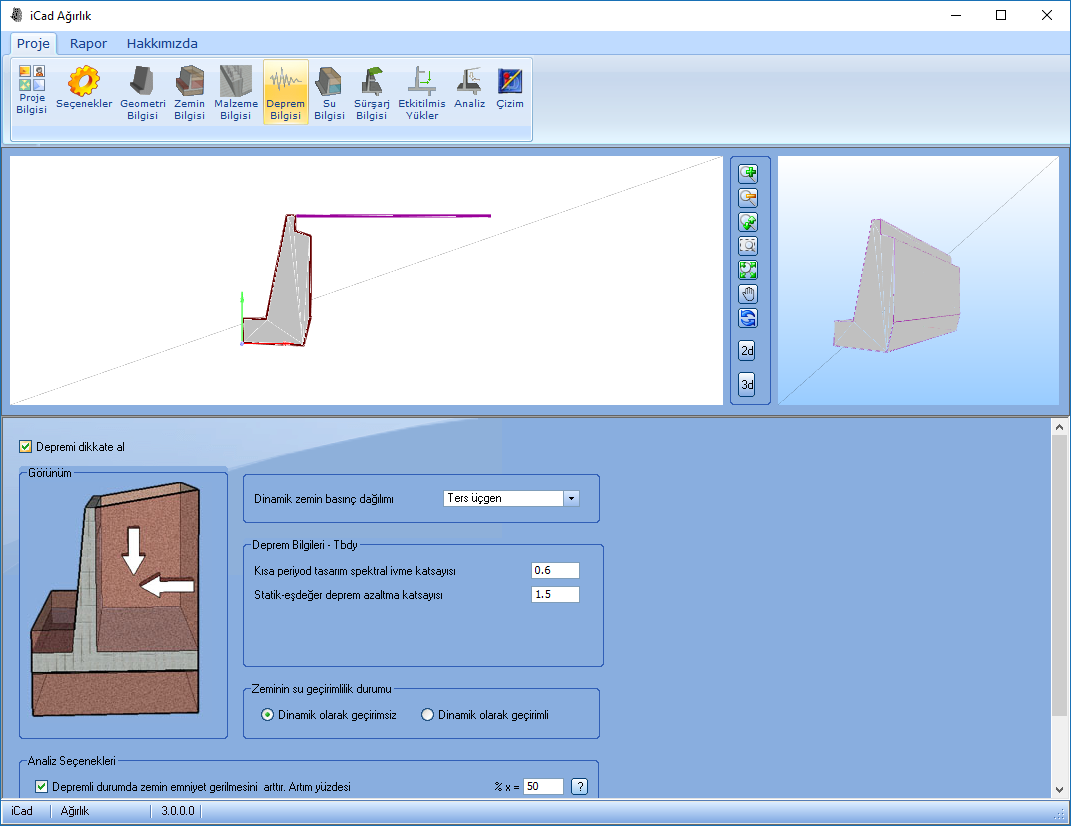
Task: Click the blue rotate/refresh view icon
Action: pos(748,318)
